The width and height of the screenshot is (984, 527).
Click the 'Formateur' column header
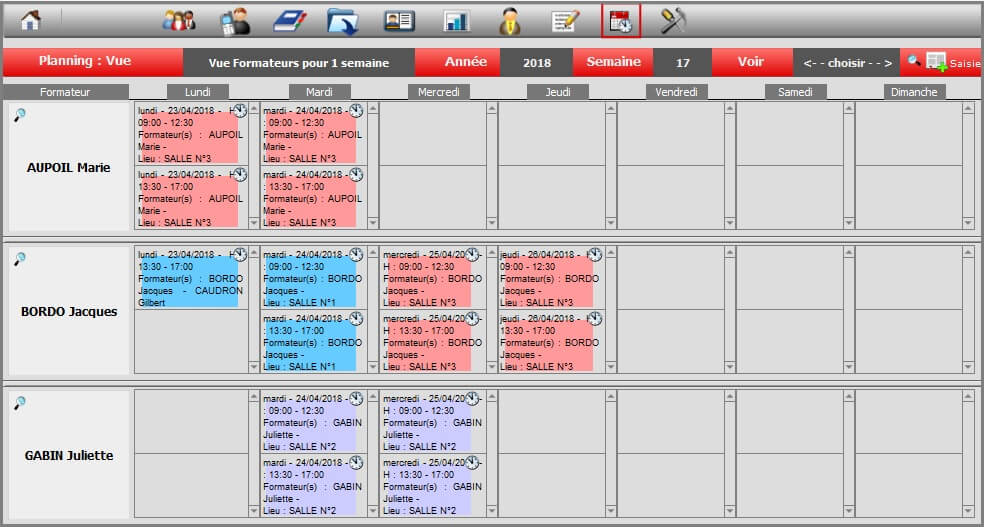coord(65,92)
